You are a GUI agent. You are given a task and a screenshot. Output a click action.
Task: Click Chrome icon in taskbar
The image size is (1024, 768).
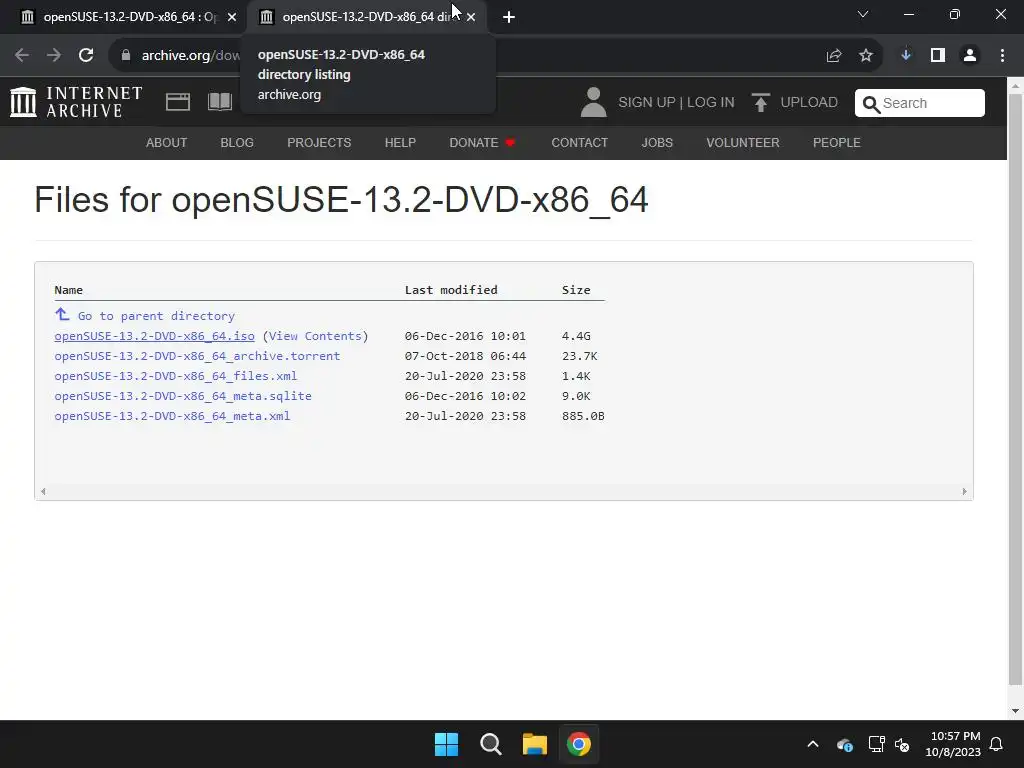pos(579,744)
